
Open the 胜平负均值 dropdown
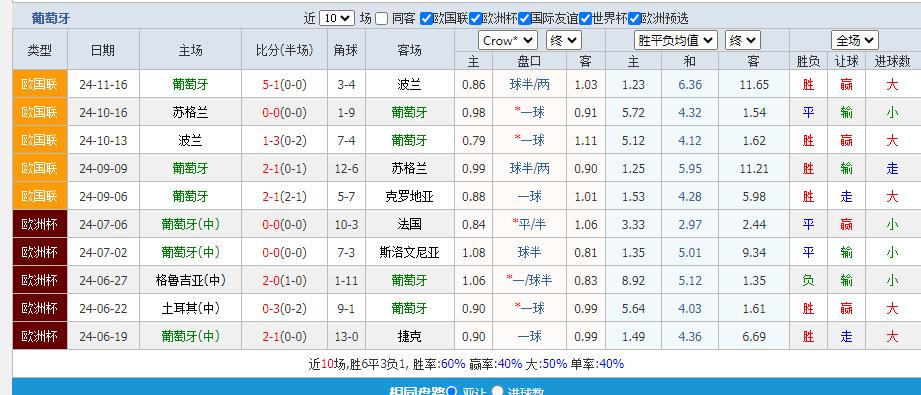click(676, 41)
